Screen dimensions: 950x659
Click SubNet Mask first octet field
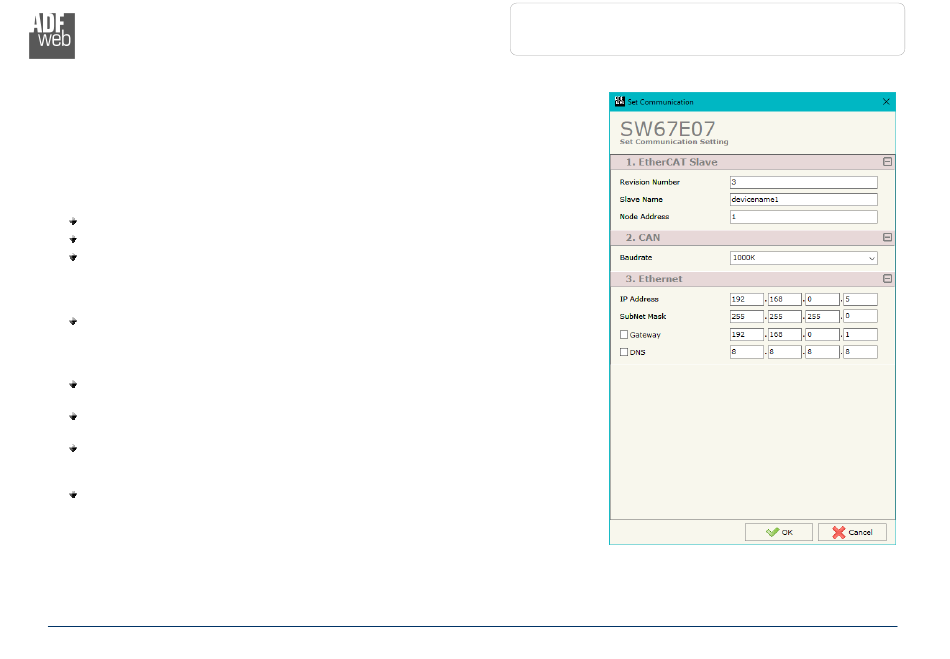click(746, 316)
